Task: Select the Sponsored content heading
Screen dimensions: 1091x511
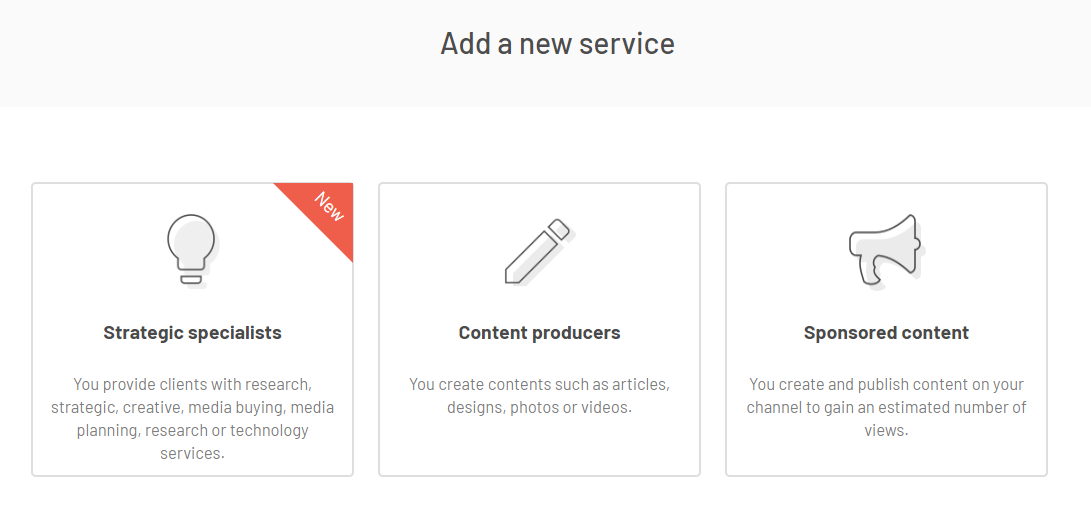Action: 886,333
